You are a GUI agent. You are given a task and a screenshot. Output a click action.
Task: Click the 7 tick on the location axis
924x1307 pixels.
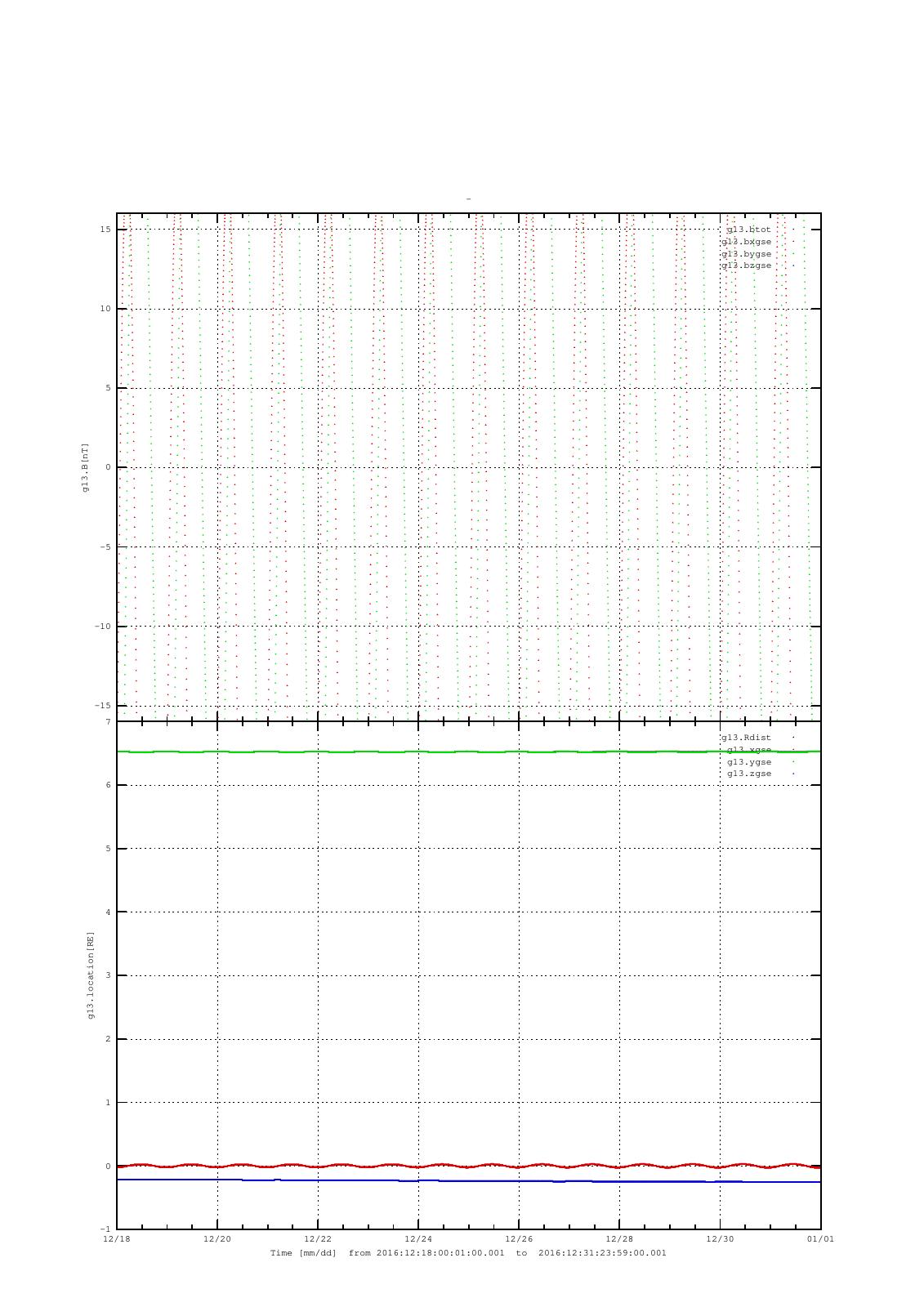point(109,722)
